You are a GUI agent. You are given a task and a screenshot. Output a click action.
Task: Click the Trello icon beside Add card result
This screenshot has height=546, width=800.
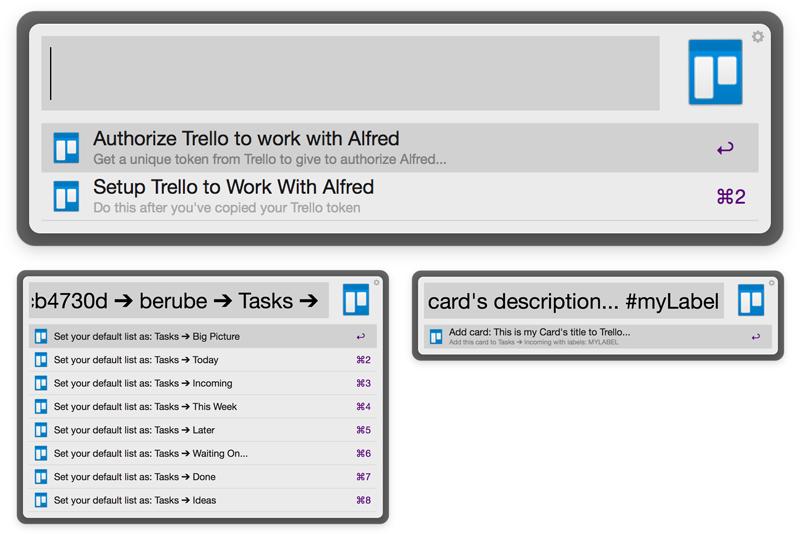(436, 337)
